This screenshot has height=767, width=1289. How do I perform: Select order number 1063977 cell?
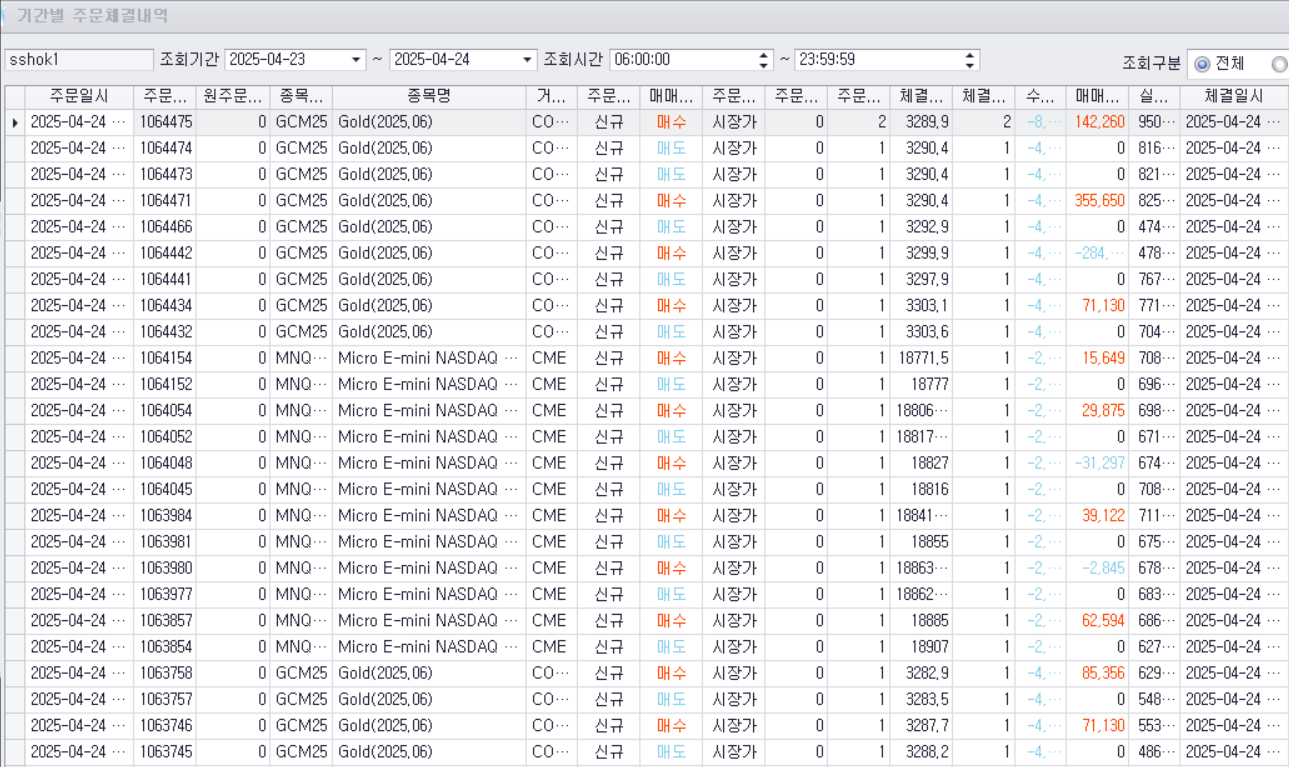165,594
